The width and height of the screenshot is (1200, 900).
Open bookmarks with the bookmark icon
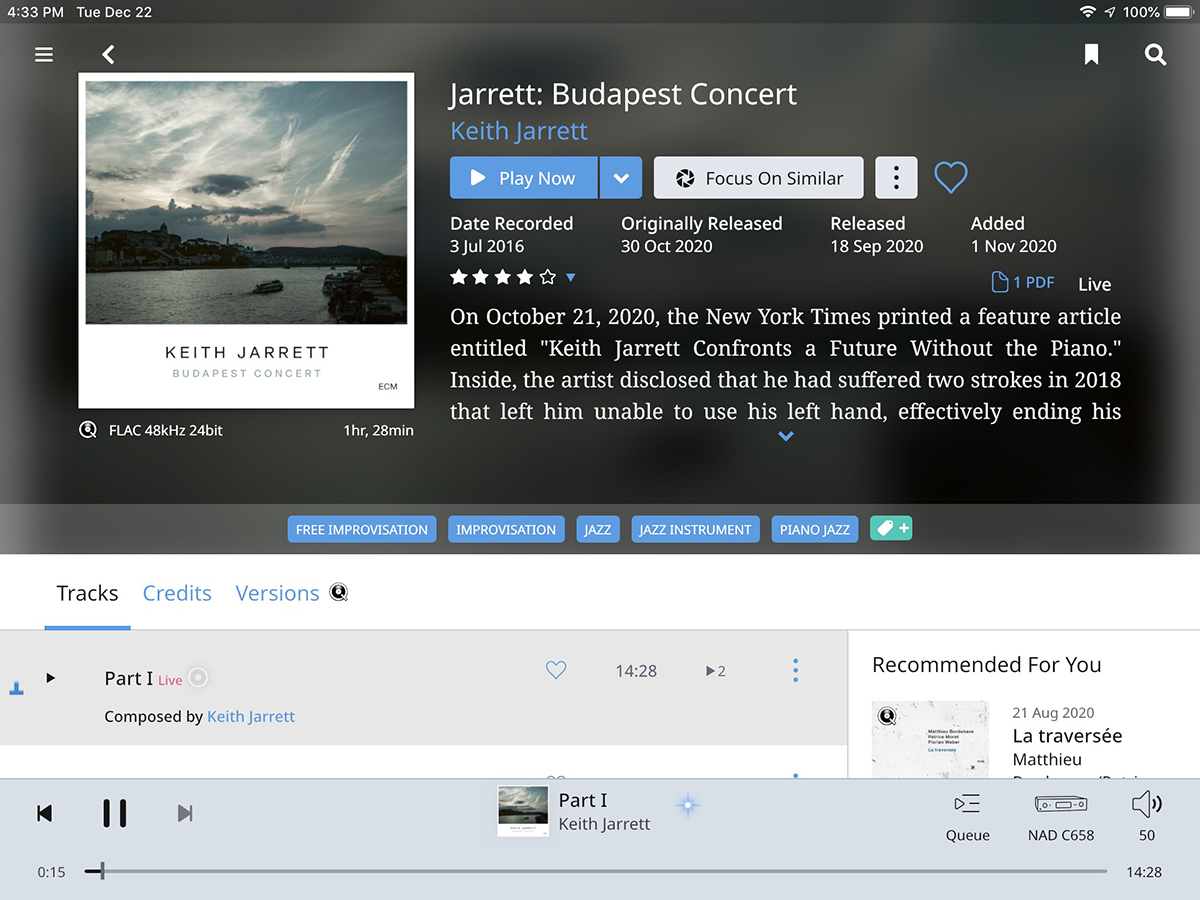pos(1091,55)
